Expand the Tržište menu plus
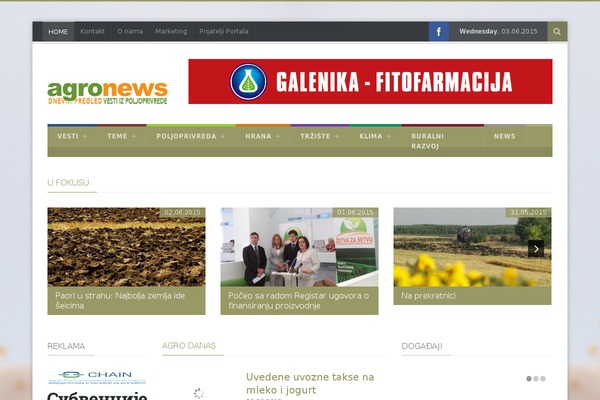The image size is (600, 400). tap(337, 136)
